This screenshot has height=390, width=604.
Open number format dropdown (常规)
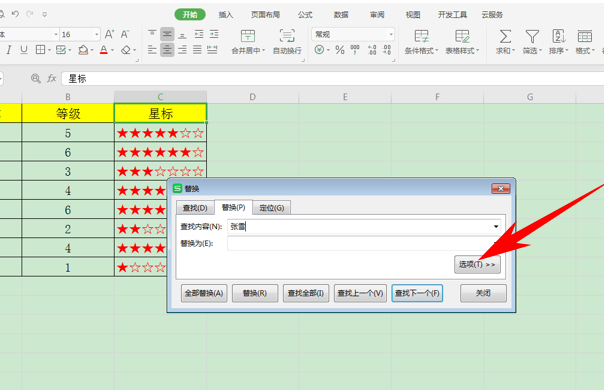(391, 35)
